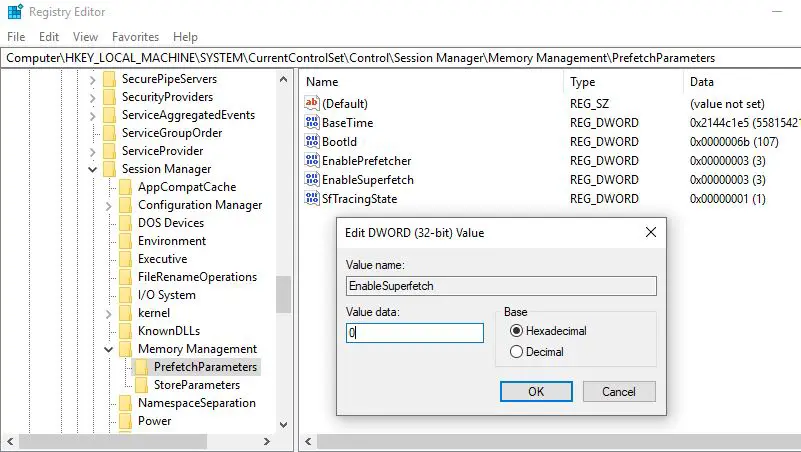Click the Memory Management folder icon
This screenshot has width=801, height=452.
(x=125, y=349)
